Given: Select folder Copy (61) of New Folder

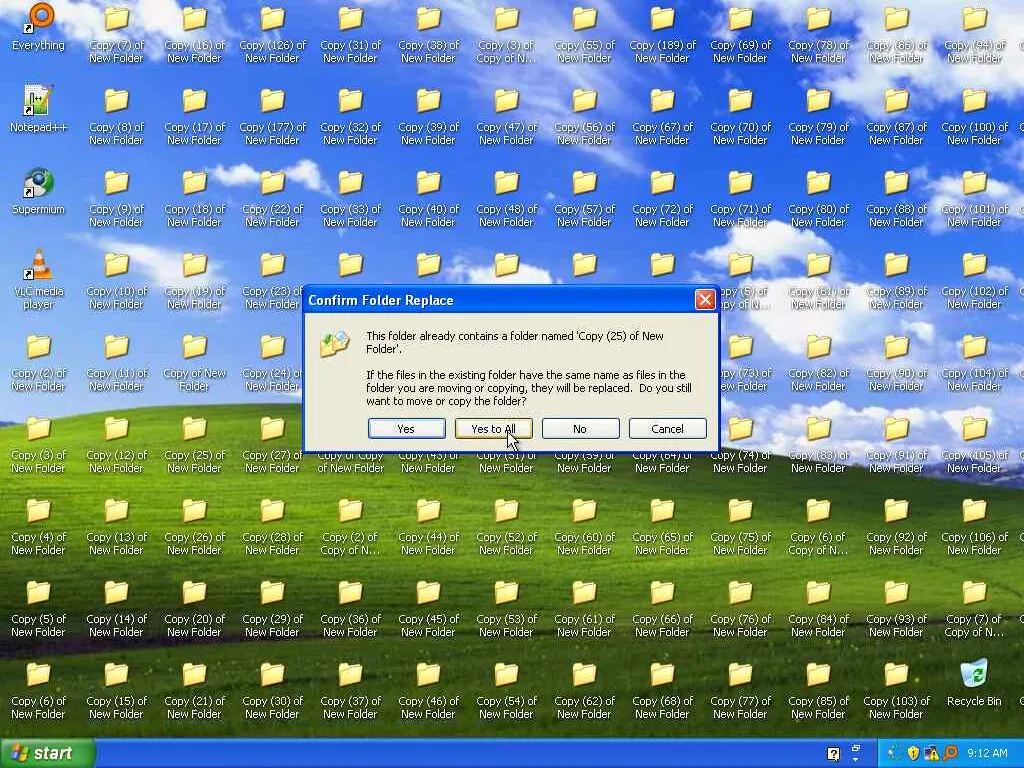Looking at the screenshot, I should 584,609.
